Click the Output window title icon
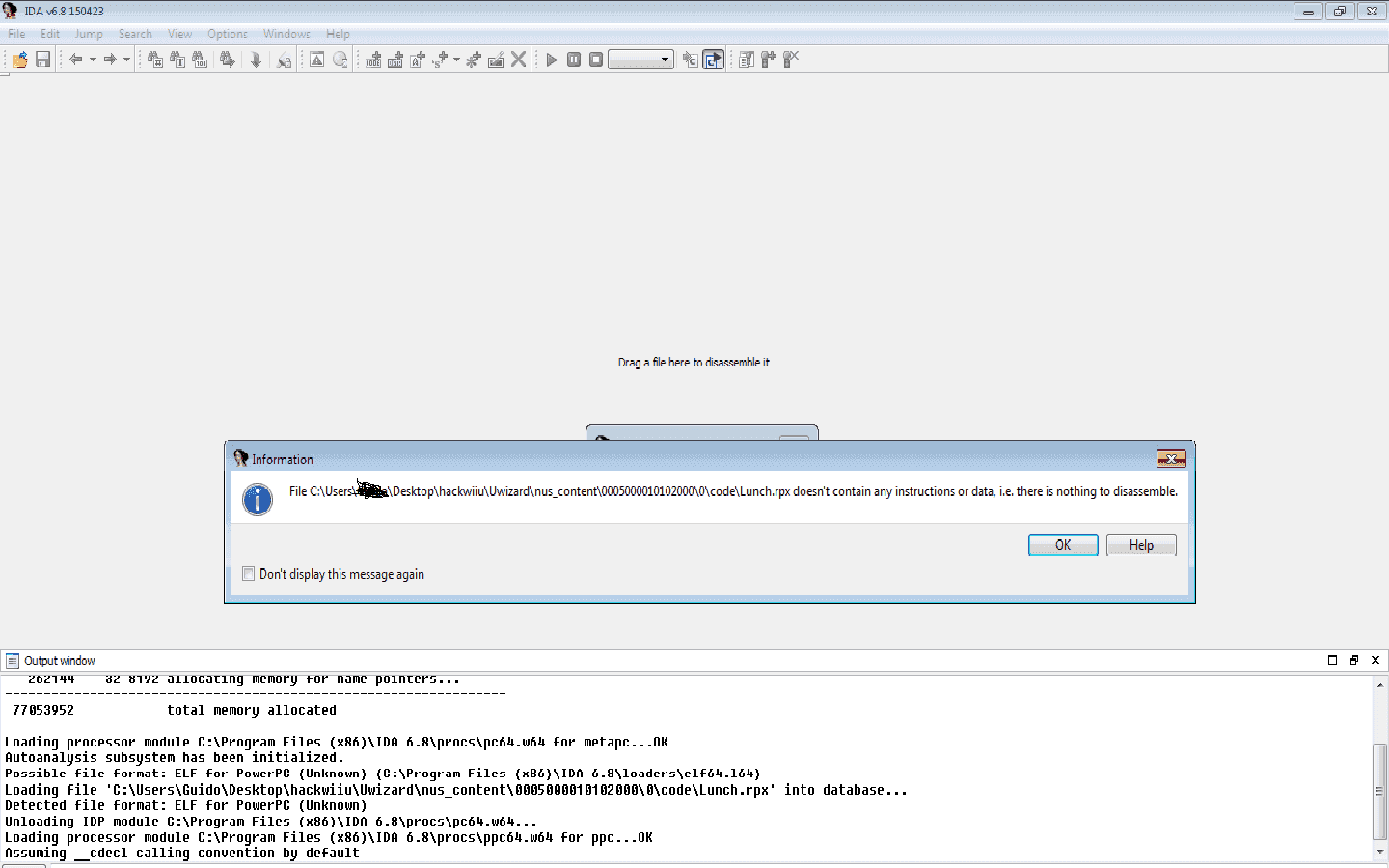Image resolution: width=1389 pixels, height=868 pixels. pos(13,661)
